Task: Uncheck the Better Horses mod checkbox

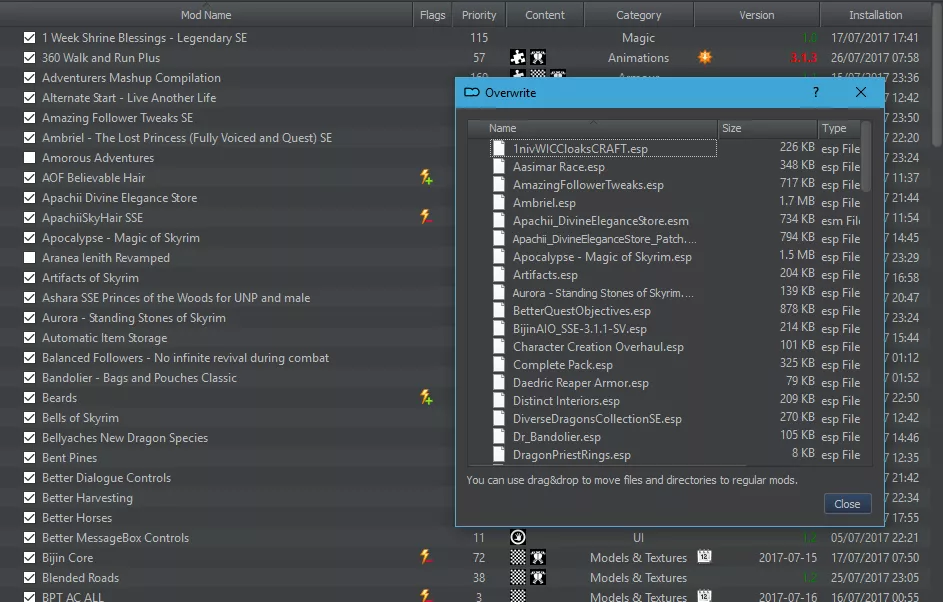Action: pyautogui.click(x=29, y=517)
